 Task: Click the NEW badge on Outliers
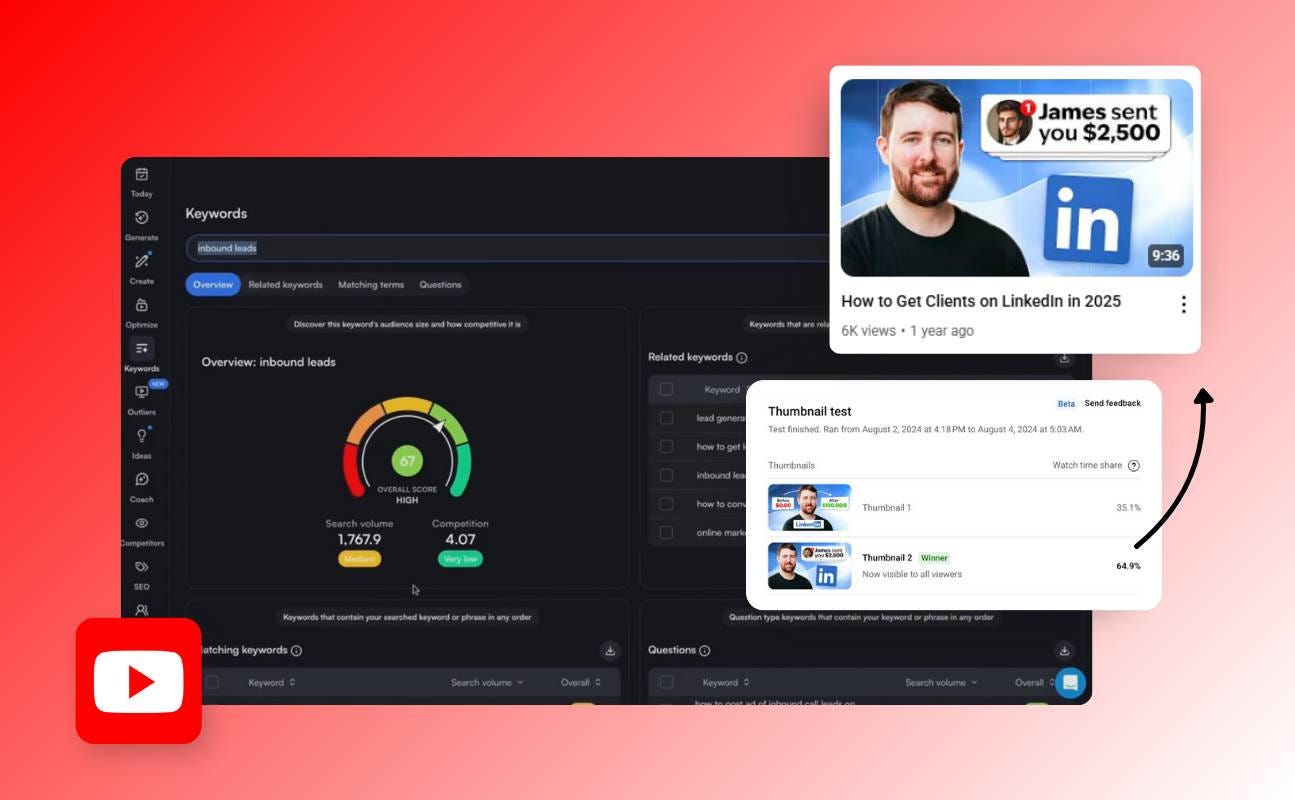[x=158, y=383]
